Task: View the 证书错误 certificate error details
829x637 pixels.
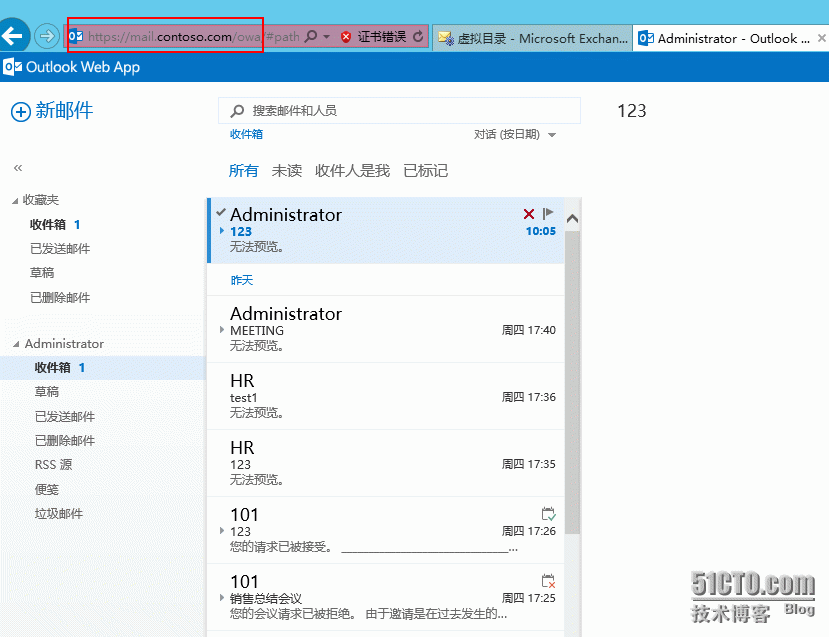Action: tap(382, 36)
